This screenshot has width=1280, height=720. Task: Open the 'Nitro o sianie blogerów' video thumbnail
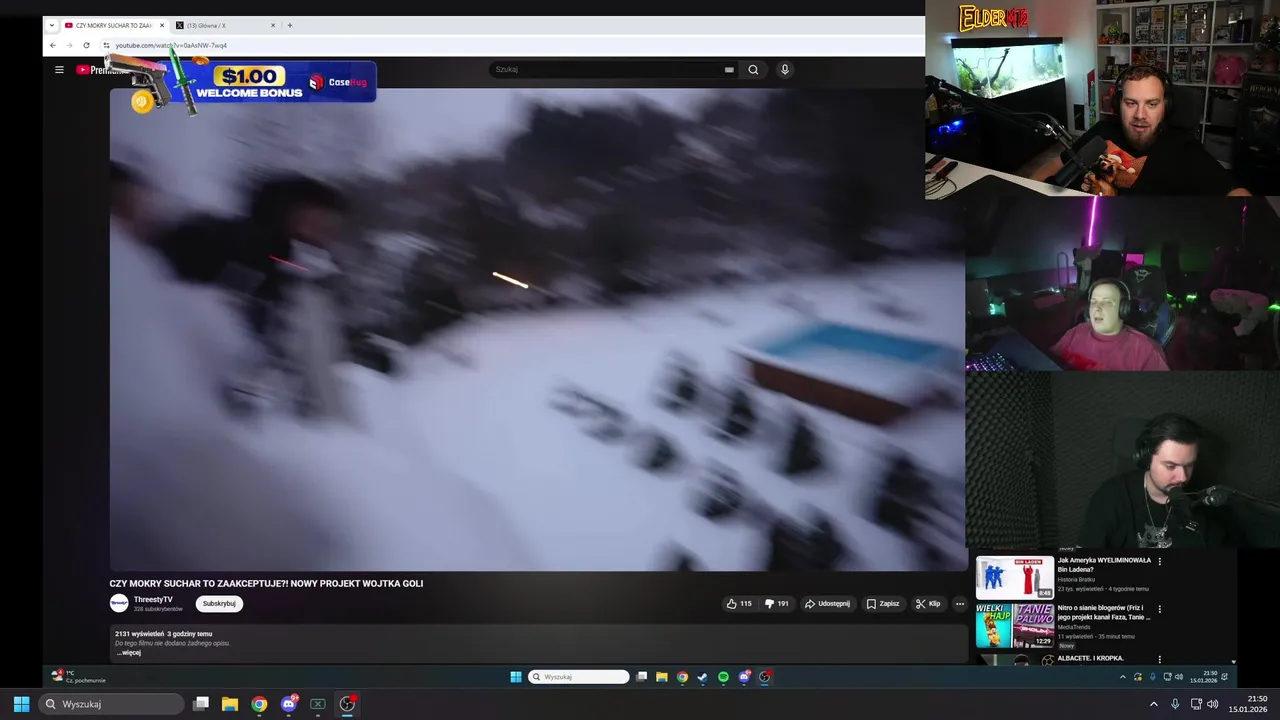[x=1015, y=626]
